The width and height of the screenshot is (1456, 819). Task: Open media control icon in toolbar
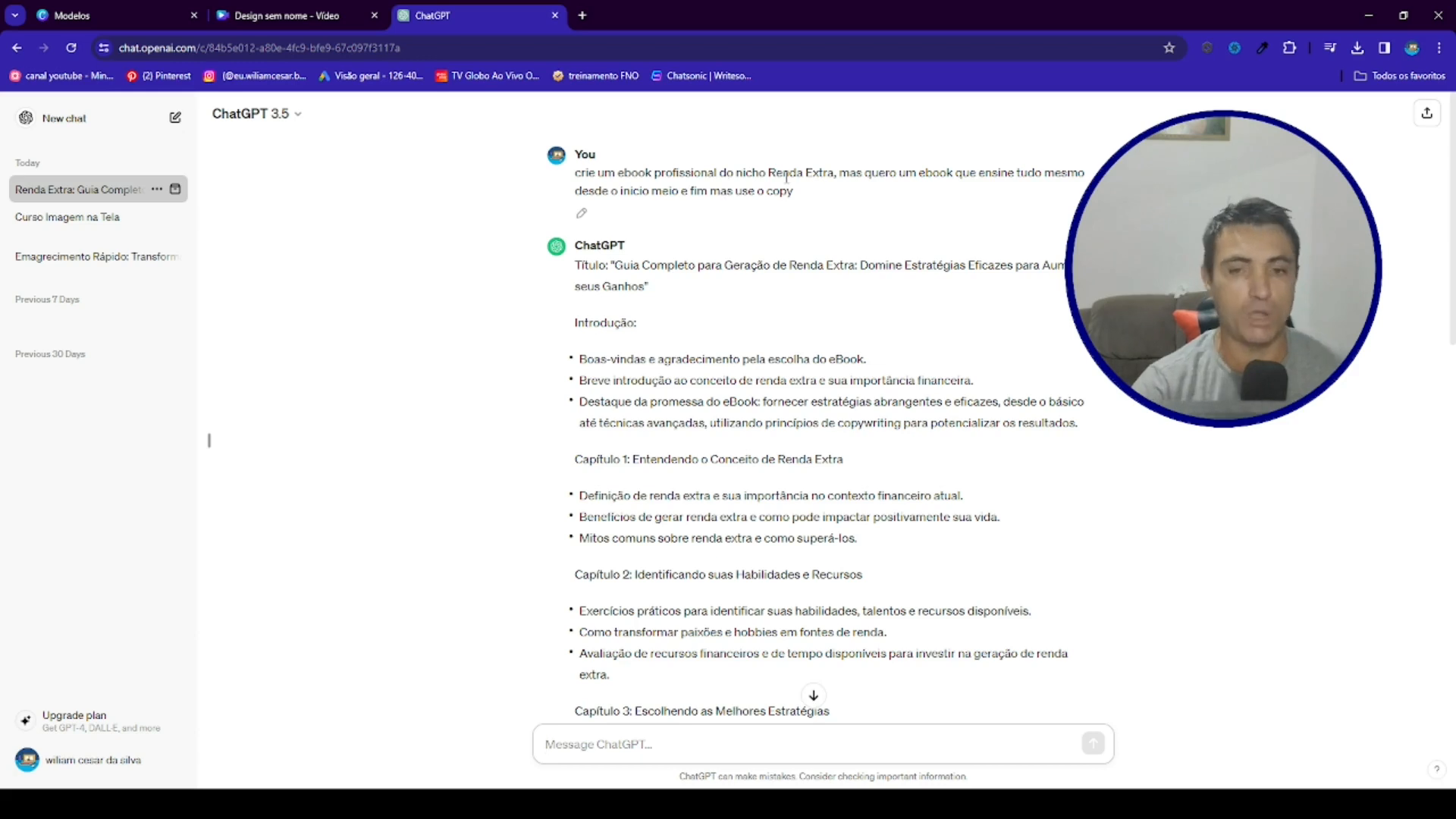[x=1329, y=48]
